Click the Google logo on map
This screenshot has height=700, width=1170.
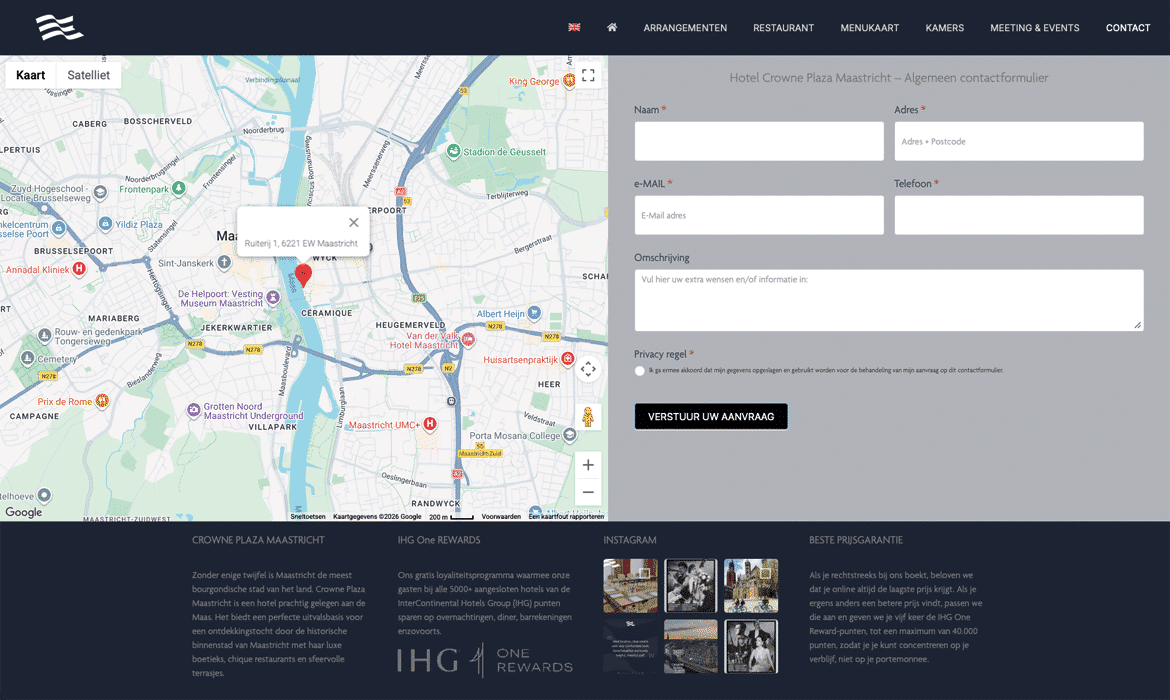(24, 512)
